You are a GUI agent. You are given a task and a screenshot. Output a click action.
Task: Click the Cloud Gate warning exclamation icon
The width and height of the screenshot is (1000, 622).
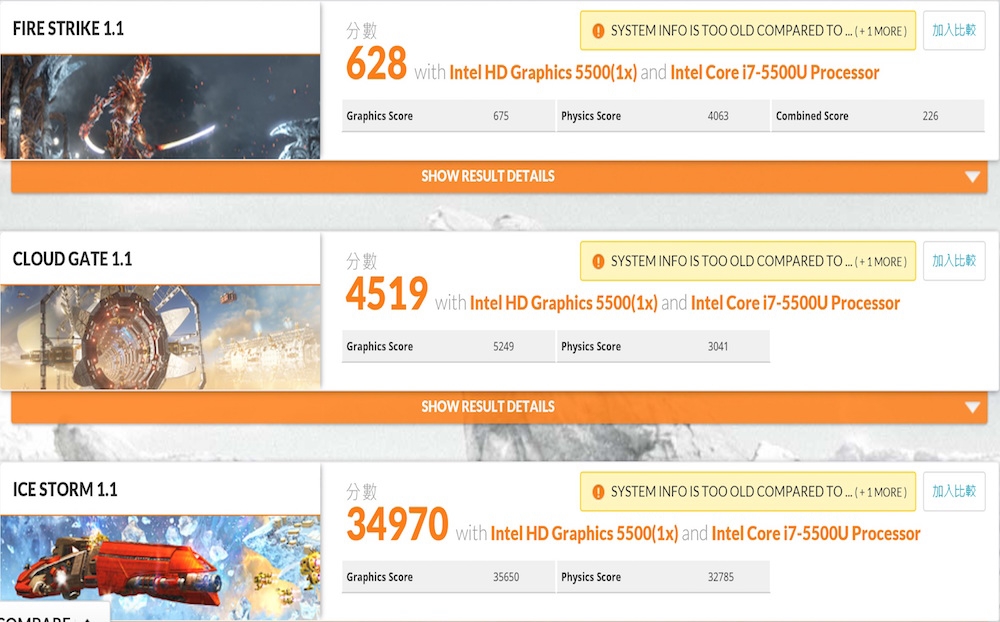click(x=598, y=262)
